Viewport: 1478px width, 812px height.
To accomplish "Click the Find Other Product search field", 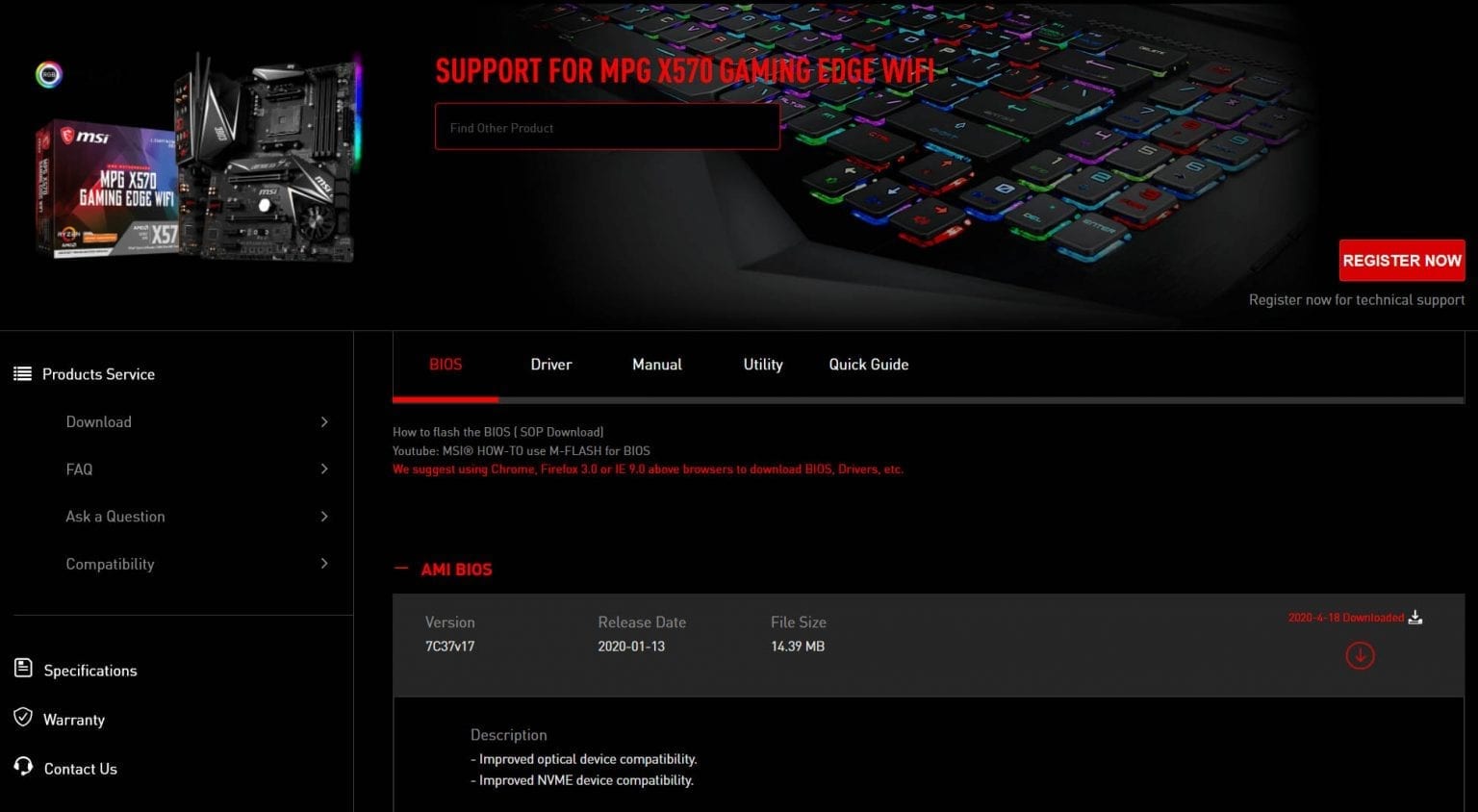I will (x=607, y=127).
